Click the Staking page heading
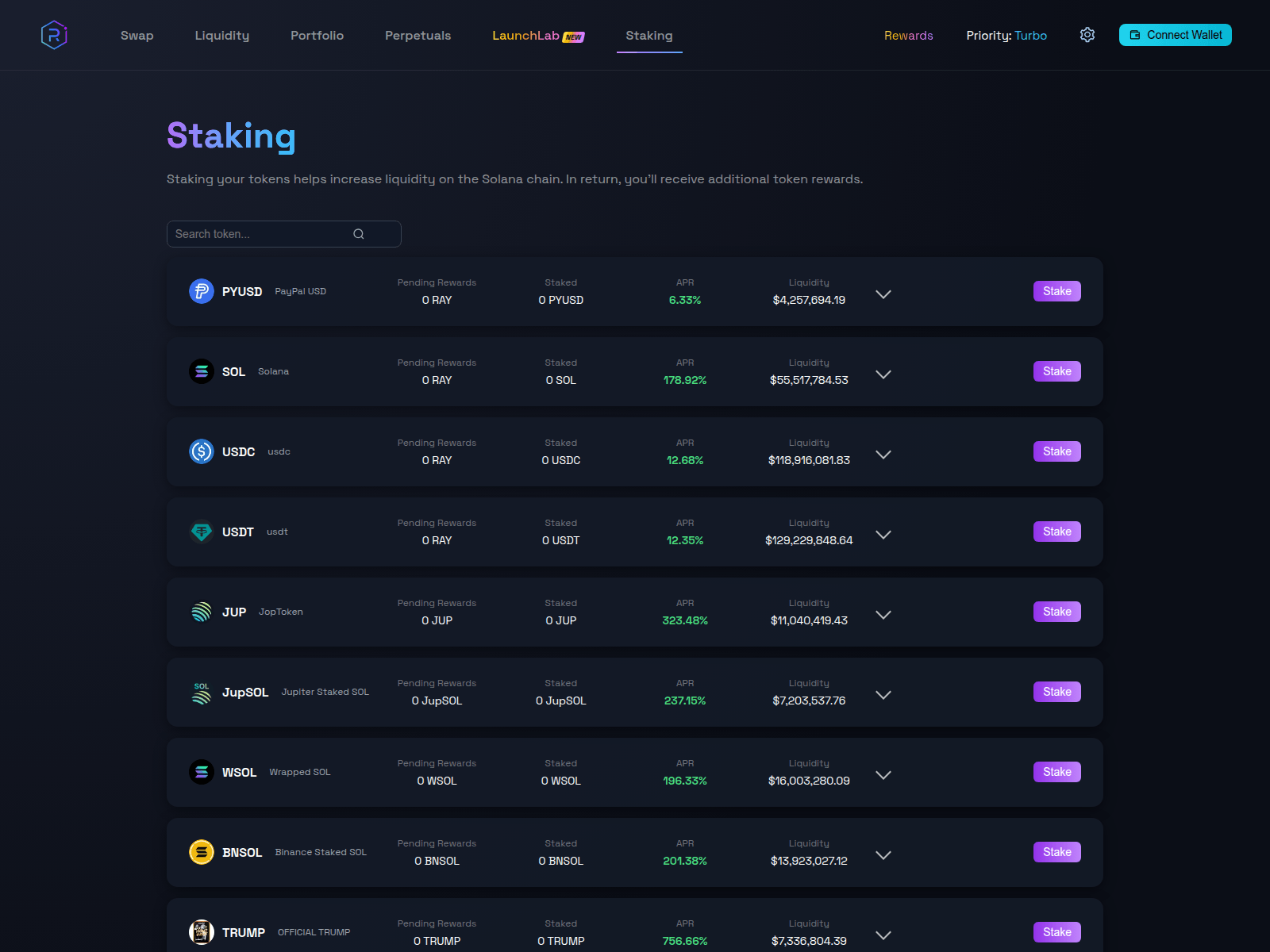This screenshot has width=1270, height=952. (x=231, y=136)
